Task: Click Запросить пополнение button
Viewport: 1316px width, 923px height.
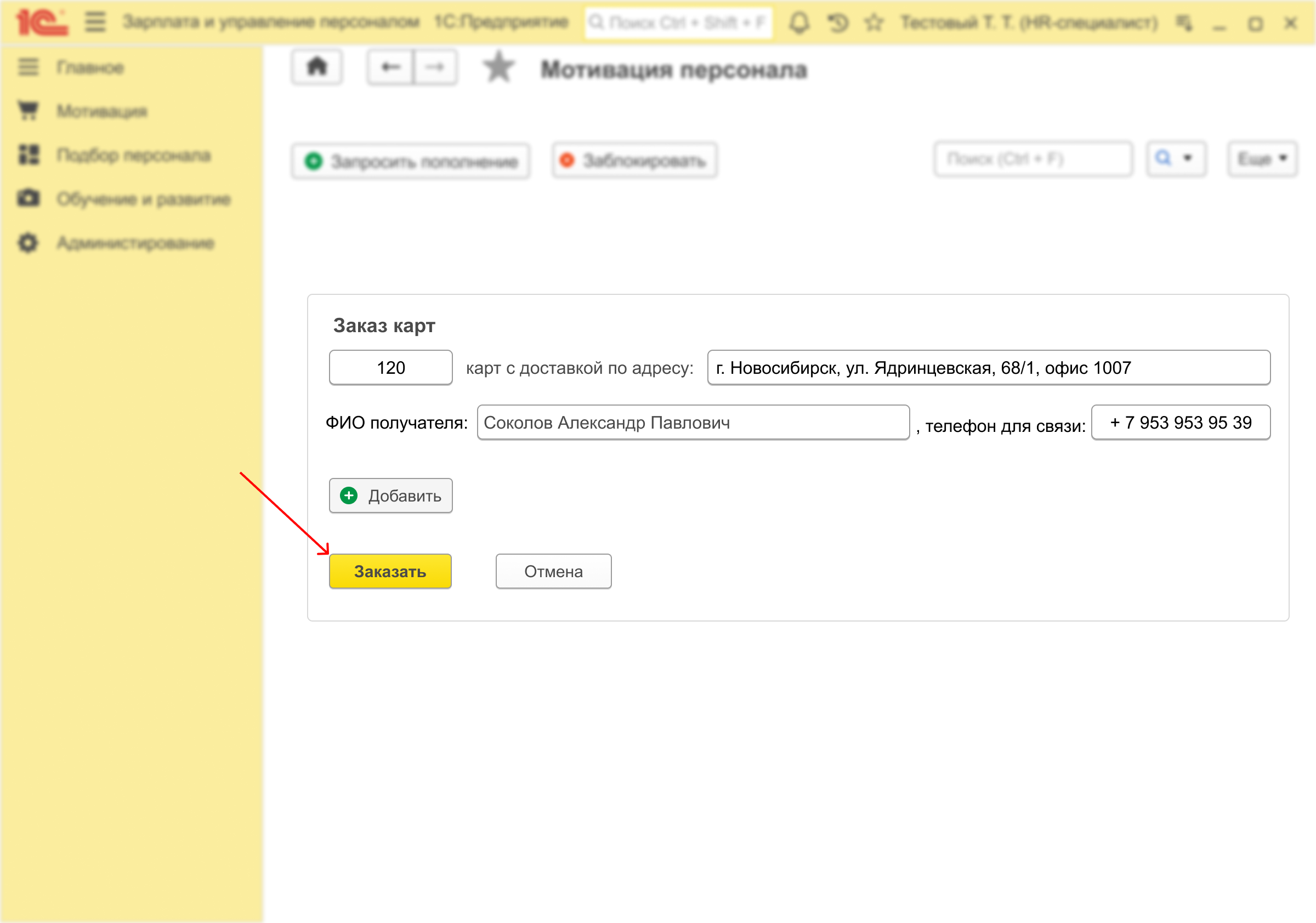Action: [410, 162]
